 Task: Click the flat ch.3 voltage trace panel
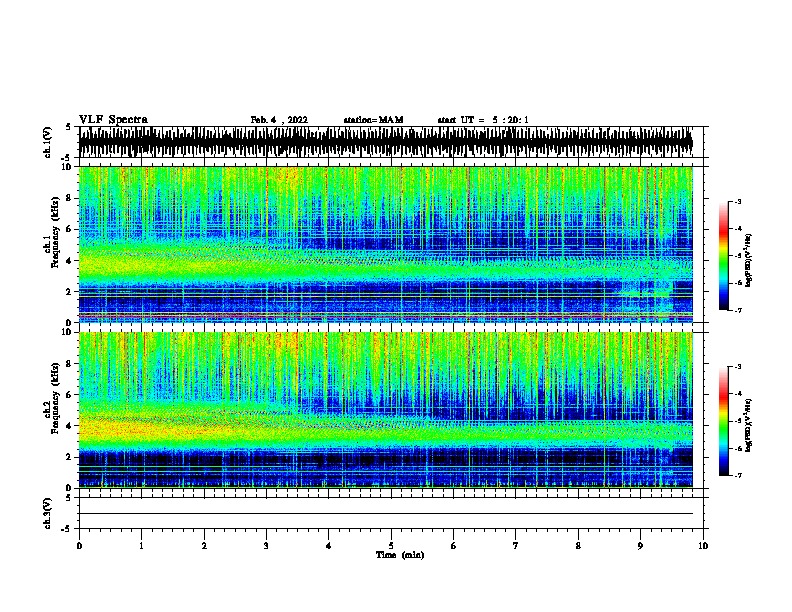click(x=391, y=513)
